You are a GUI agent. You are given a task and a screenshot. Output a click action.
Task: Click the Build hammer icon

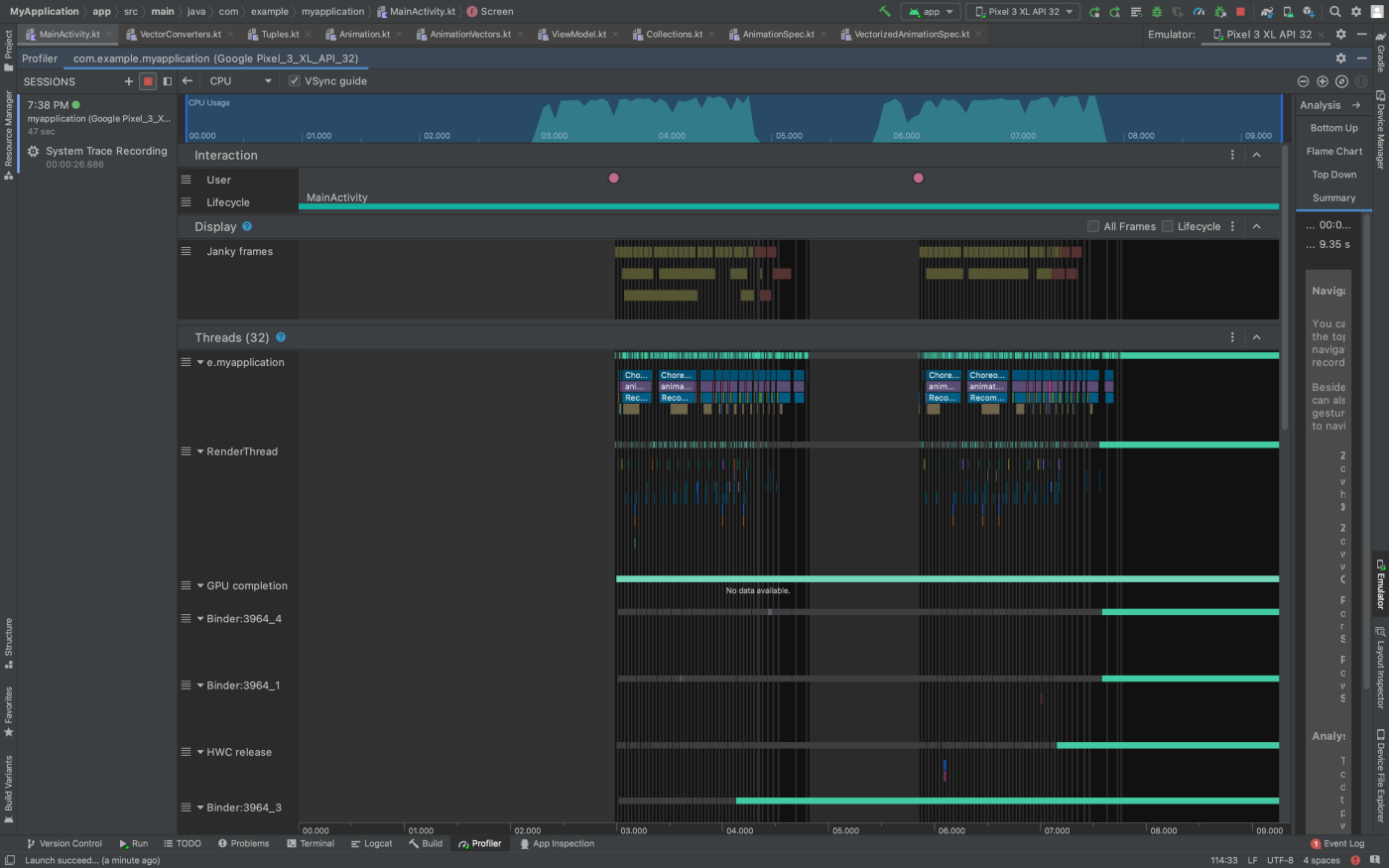[885, 12]
